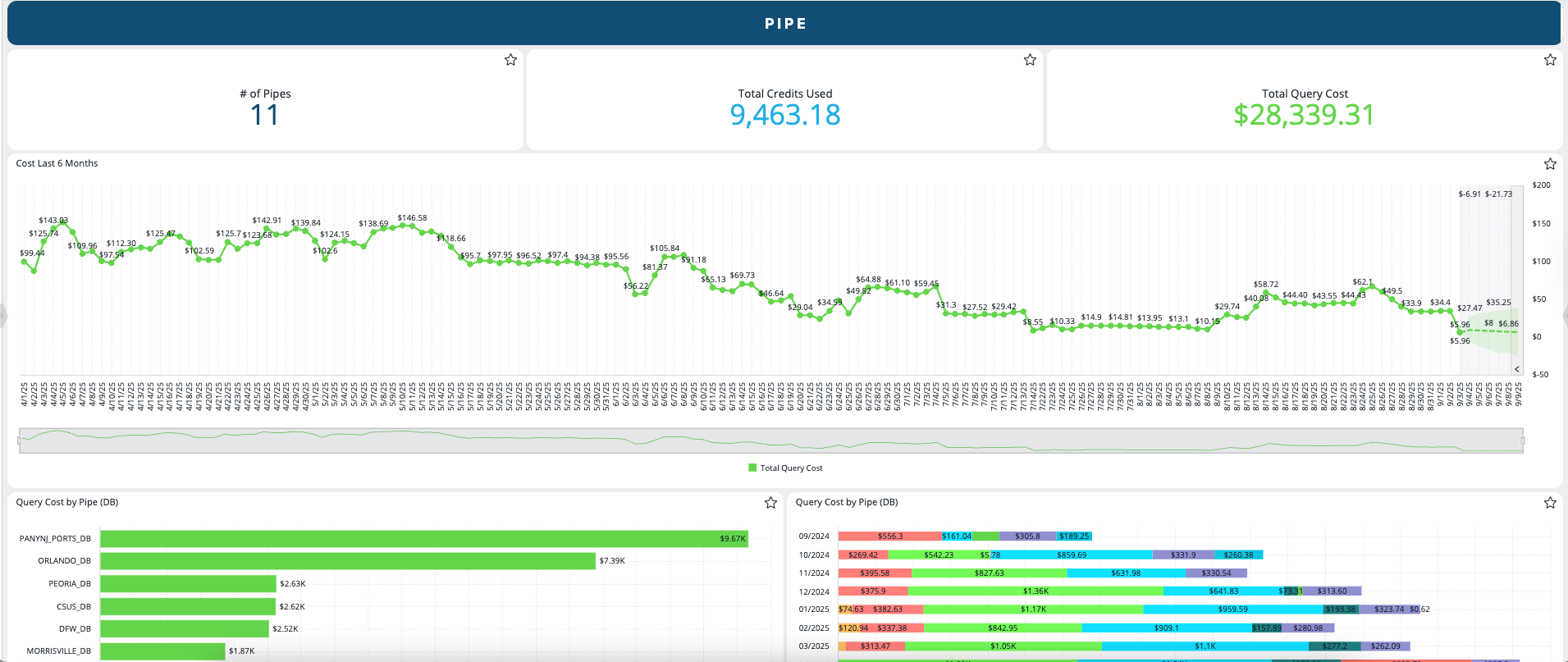Click the PIPE header banner
This screenshot has height=662, width=1568.
(x=784, y=24)
